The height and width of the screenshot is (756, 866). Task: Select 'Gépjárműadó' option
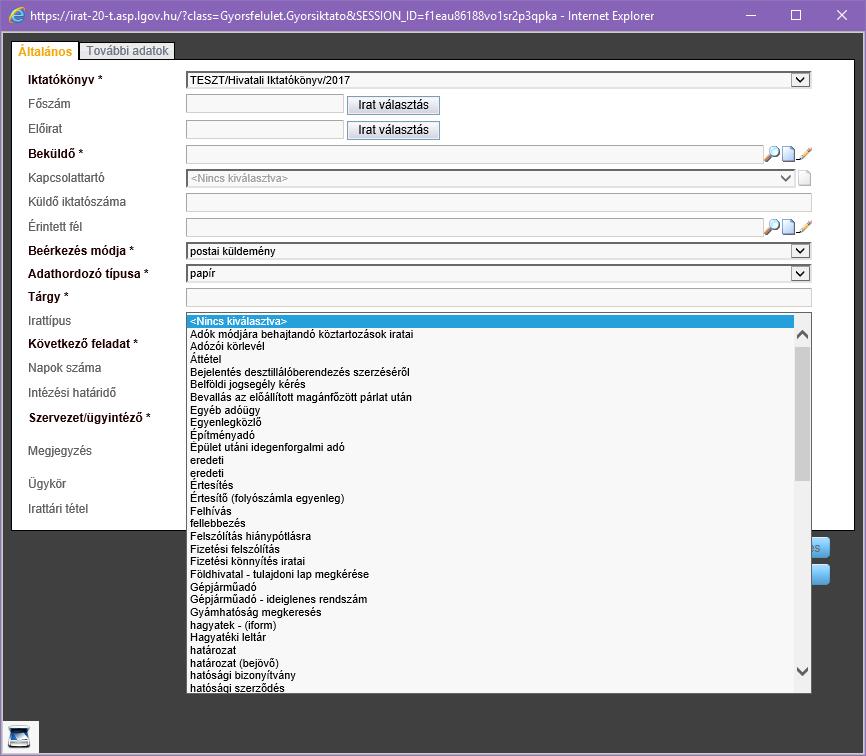490,588
